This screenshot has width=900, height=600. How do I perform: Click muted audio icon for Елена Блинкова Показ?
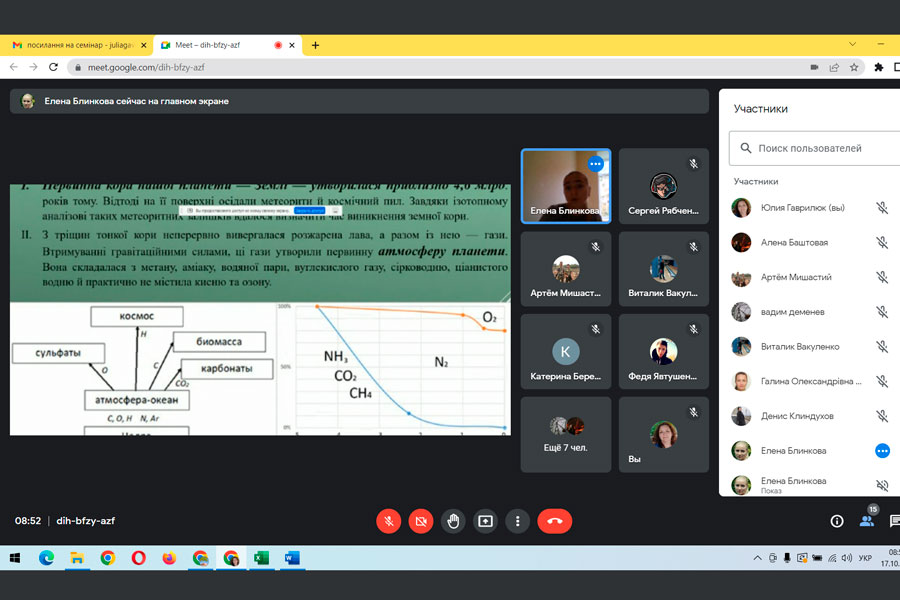click(882, 485)
